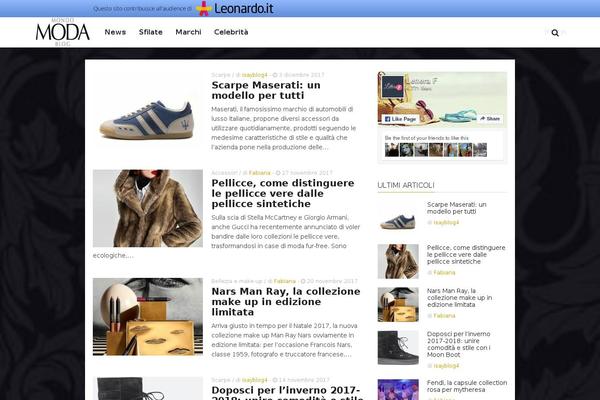
Task: Click sidebar sneaker thumbnail
Action: coord(398,218)
